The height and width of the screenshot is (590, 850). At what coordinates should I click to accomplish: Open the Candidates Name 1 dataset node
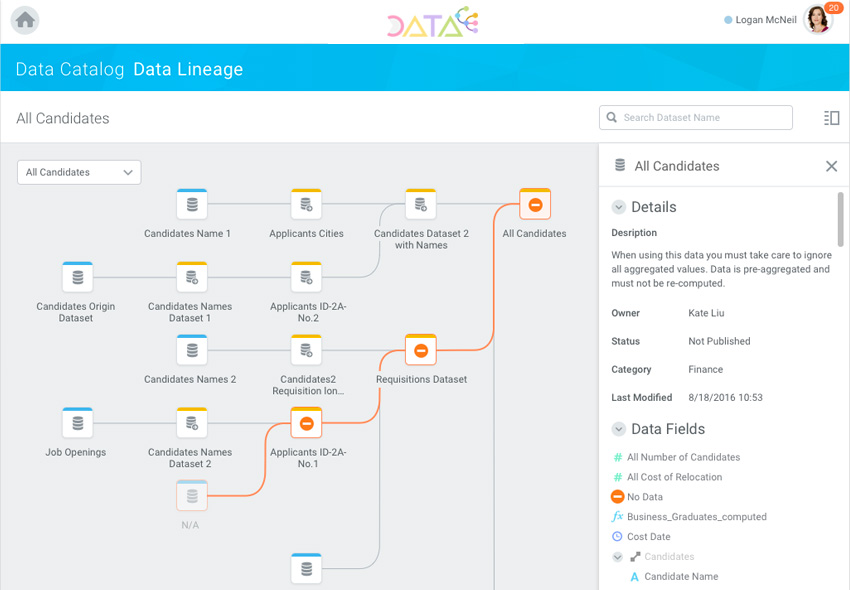[x=192, y=205]
